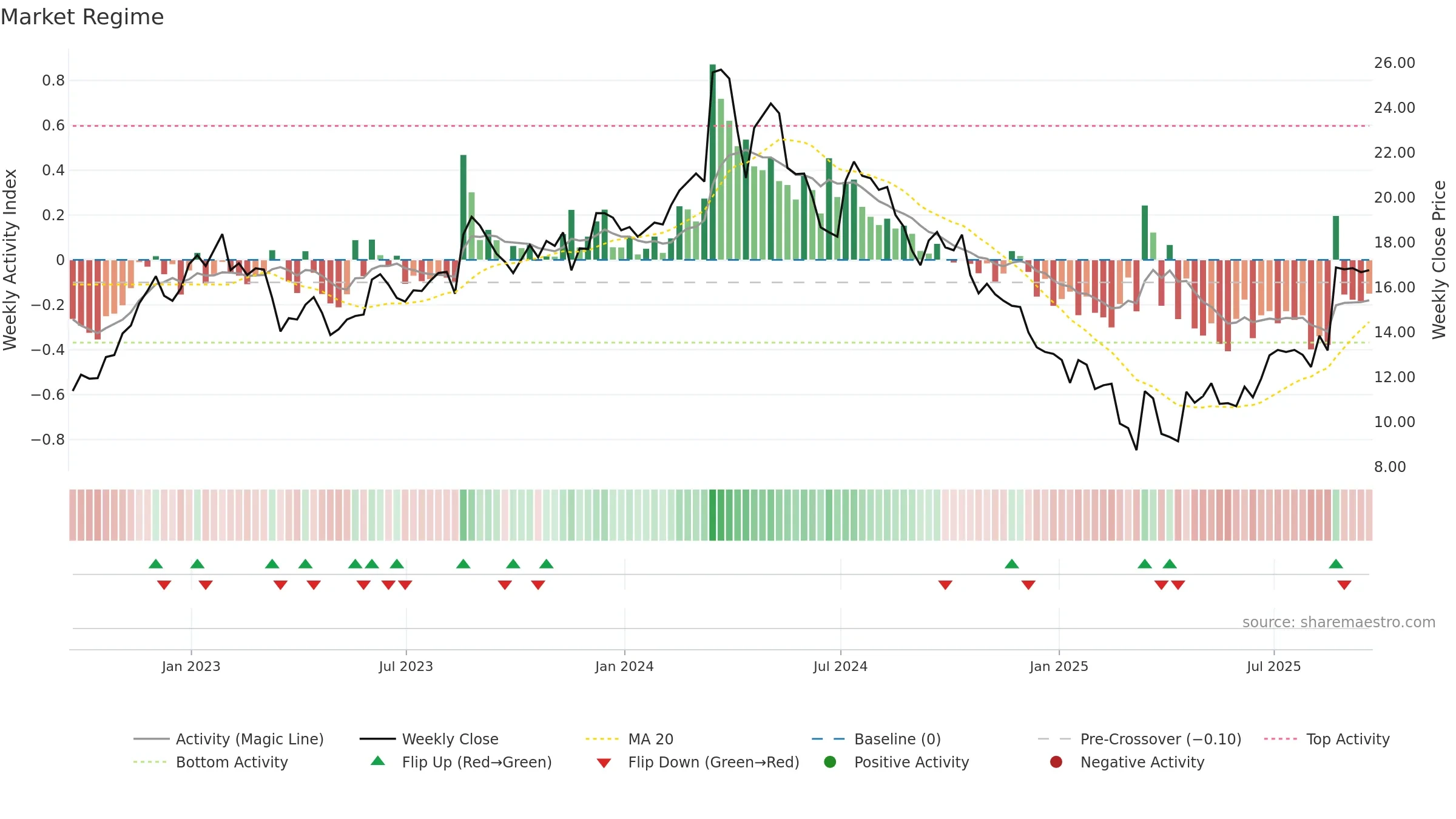1456x819 pixels.
Task: Click the tallest dark green activity bar in early 2024
Action: tap(713, 162)
